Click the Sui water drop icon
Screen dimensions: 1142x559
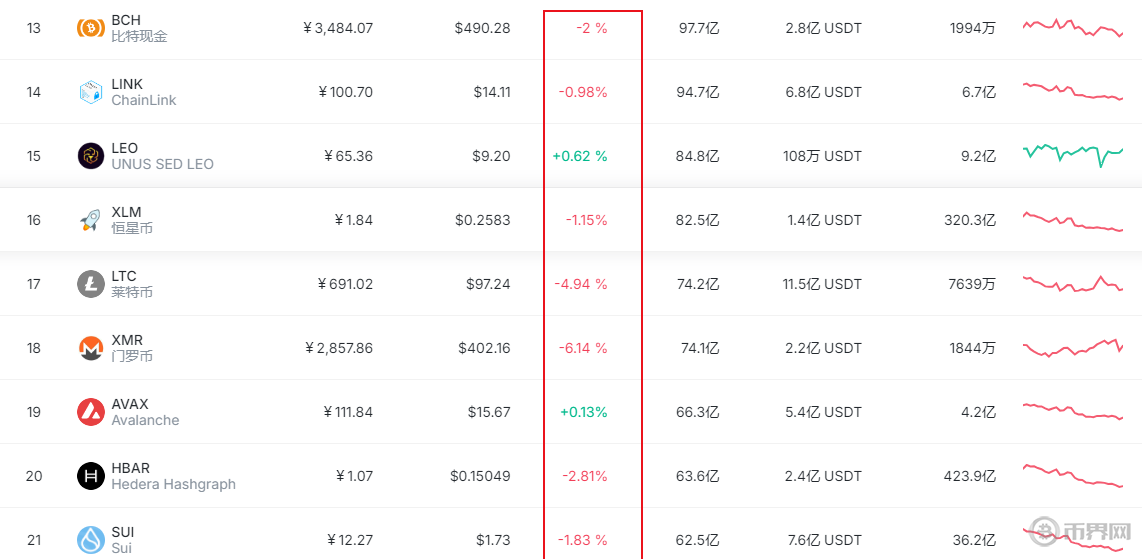91,540
